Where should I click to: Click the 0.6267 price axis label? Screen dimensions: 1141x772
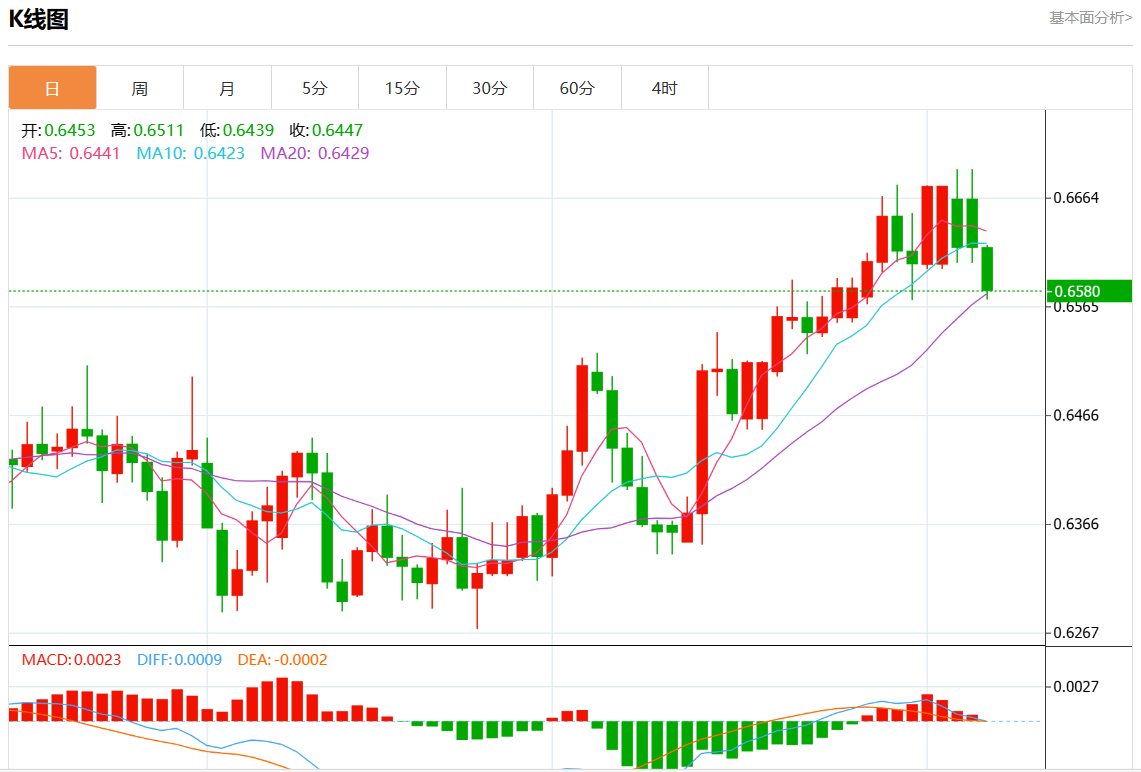point(1076,633)
